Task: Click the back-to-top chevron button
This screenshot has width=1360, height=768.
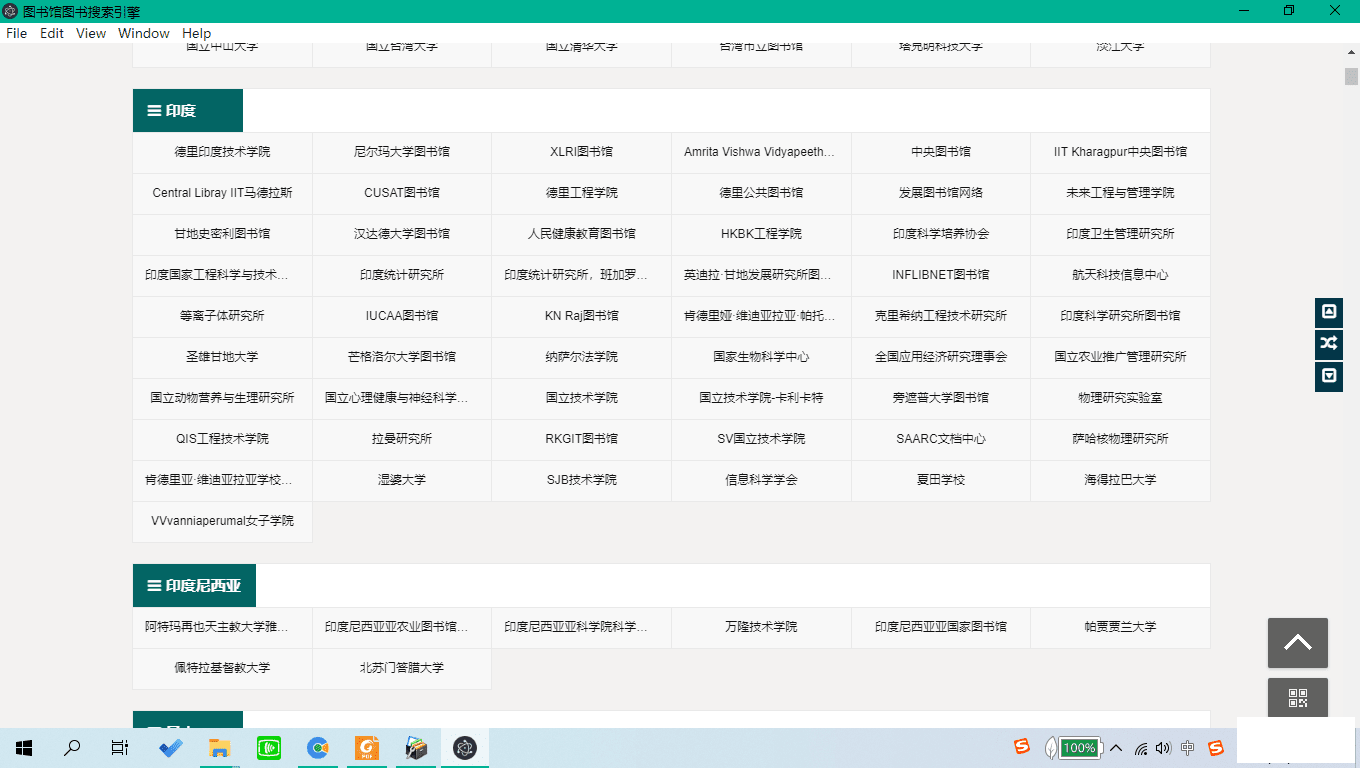Action: pos(1298,643)
